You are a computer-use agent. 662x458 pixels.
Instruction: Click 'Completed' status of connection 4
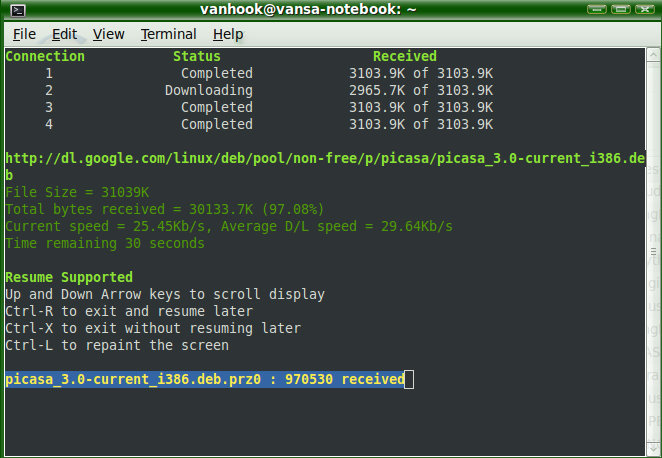pyautogui.click(x=217, y=124)
